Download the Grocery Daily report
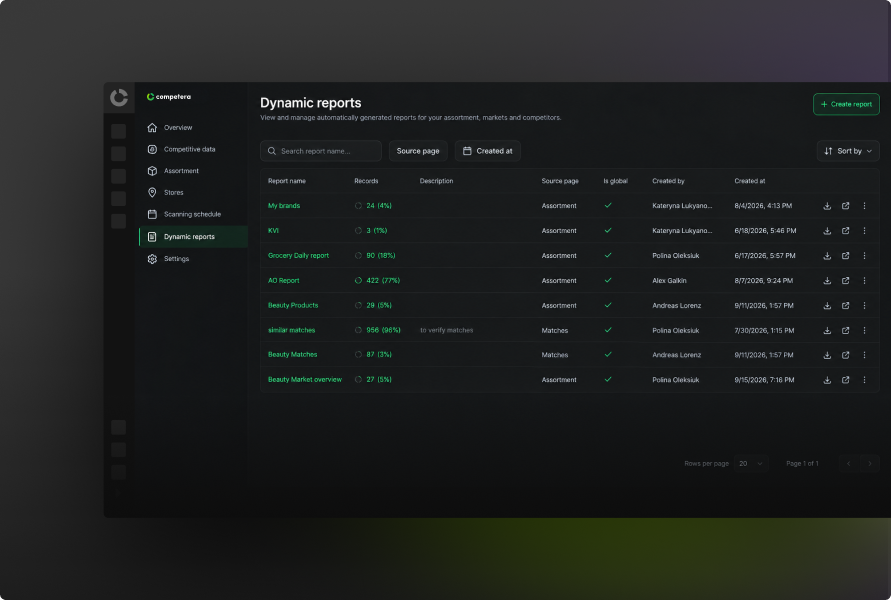The height and width of the screenshot is (600, 891). (827, 256)
